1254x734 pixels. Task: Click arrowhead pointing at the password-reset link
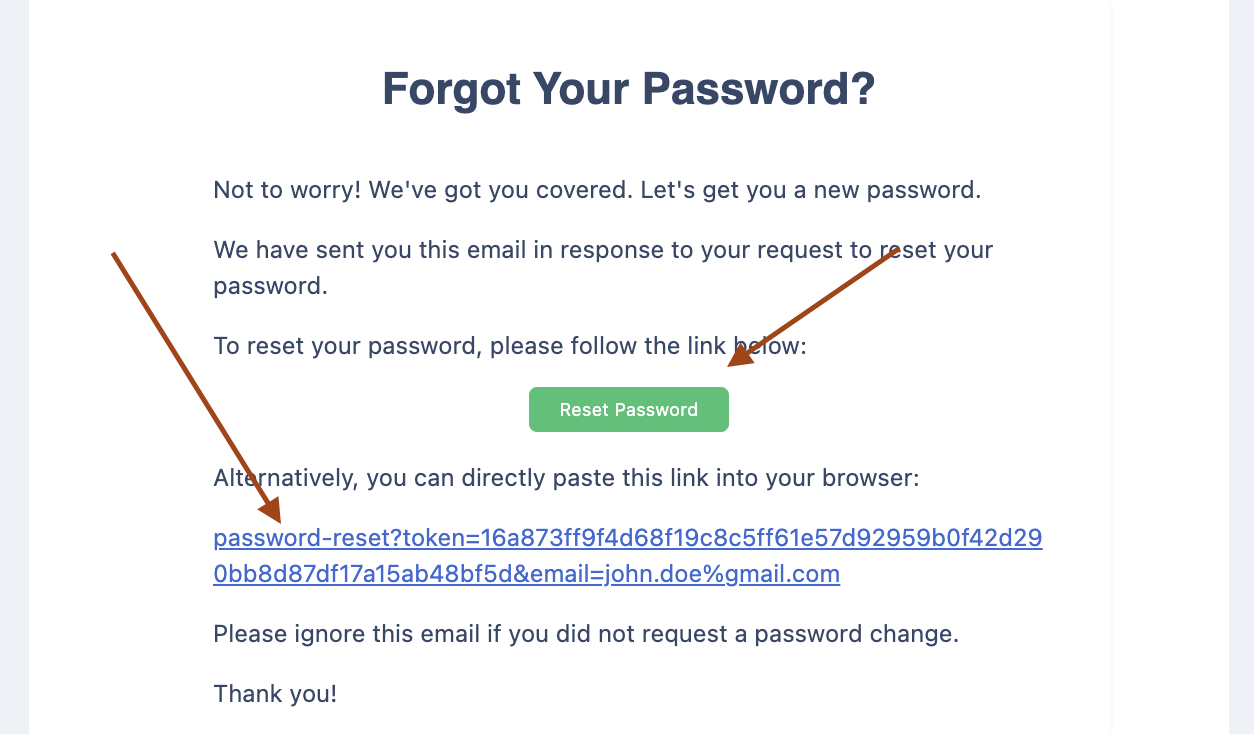click(272, 508)
